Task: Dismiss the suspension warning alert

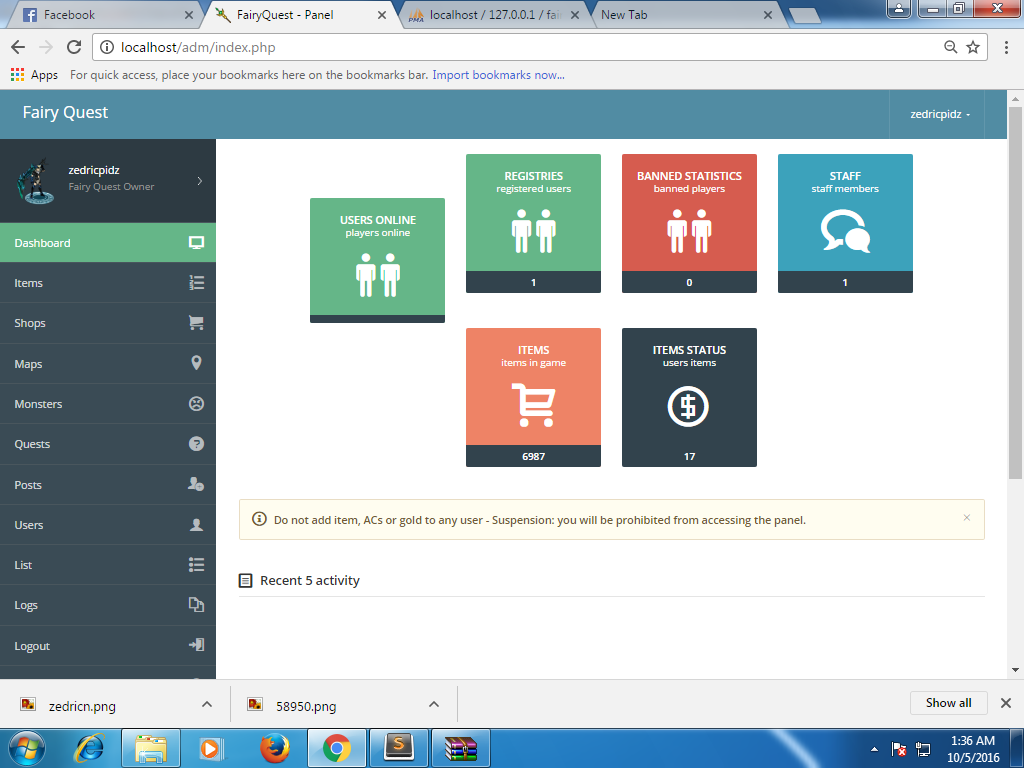Action: 967,517
